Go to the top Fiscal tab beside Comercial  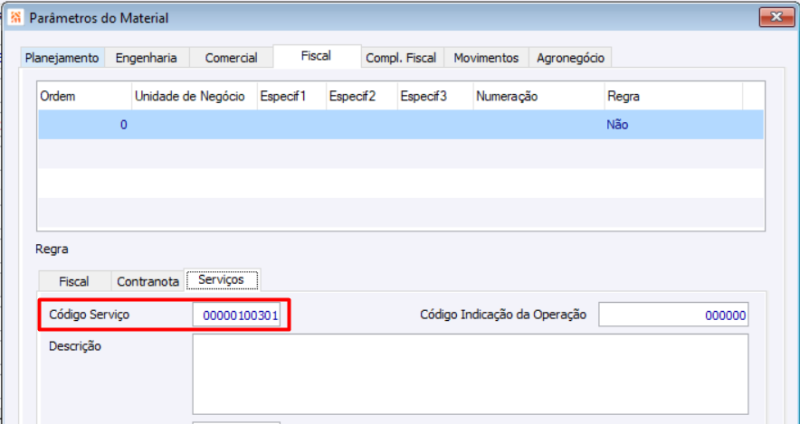(x=316, y=56)
